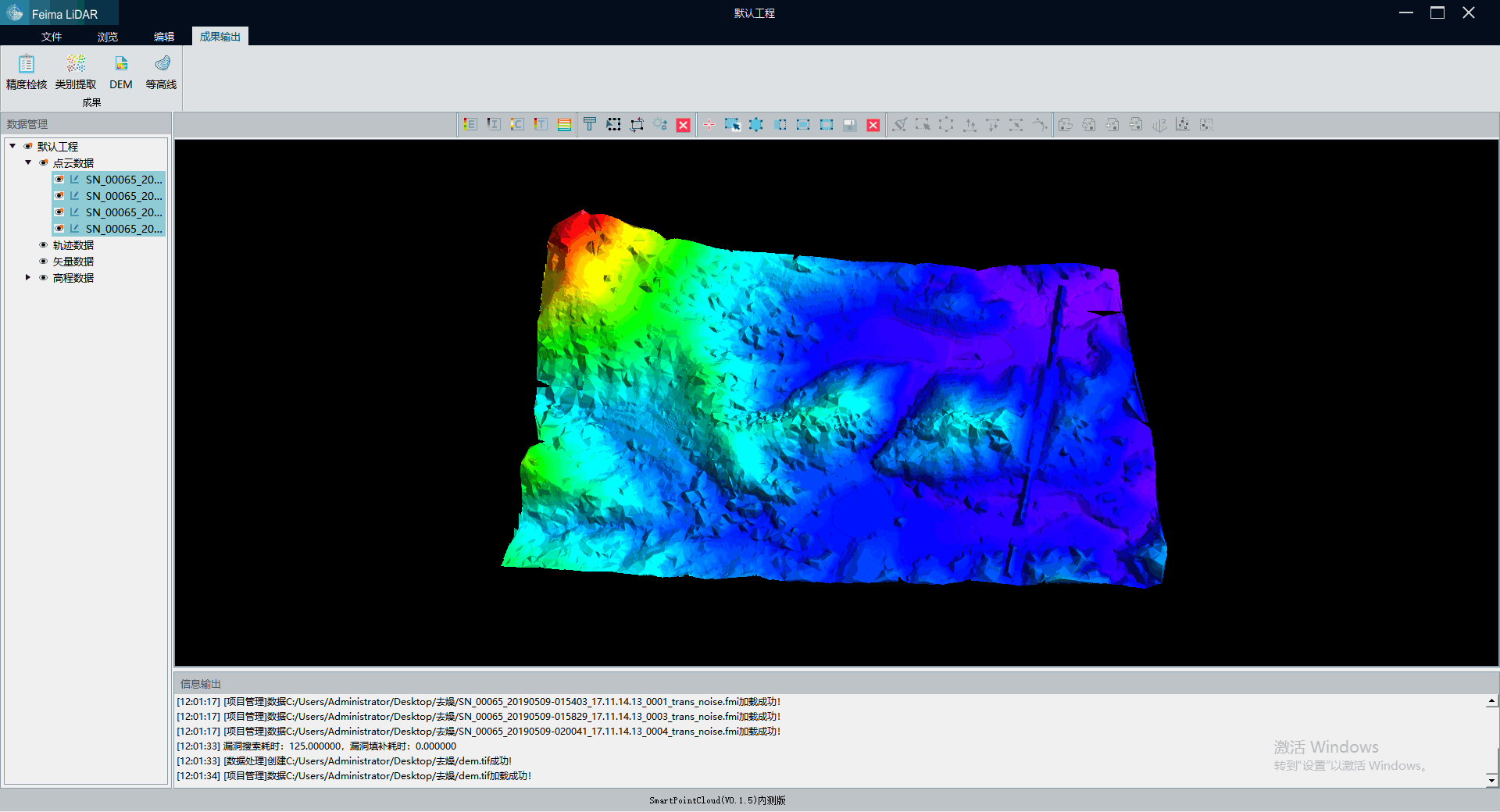Toggle visibility of fourth SN_00065 point cloud

coord(59,228)
